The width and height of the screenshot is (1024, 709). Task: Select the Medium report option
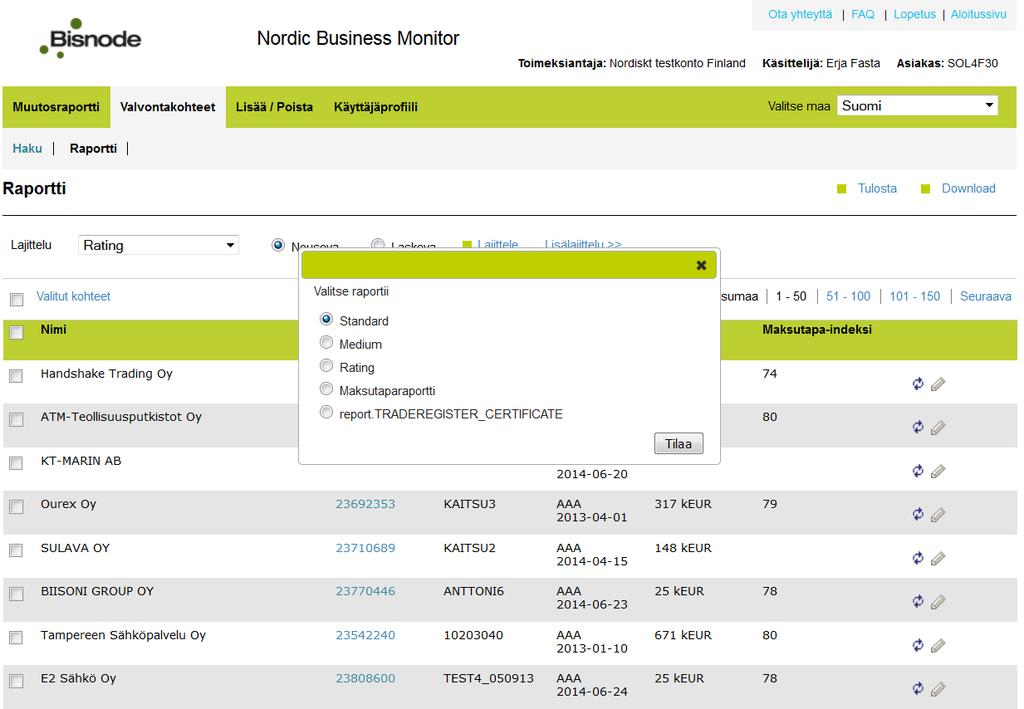(326, 343)
